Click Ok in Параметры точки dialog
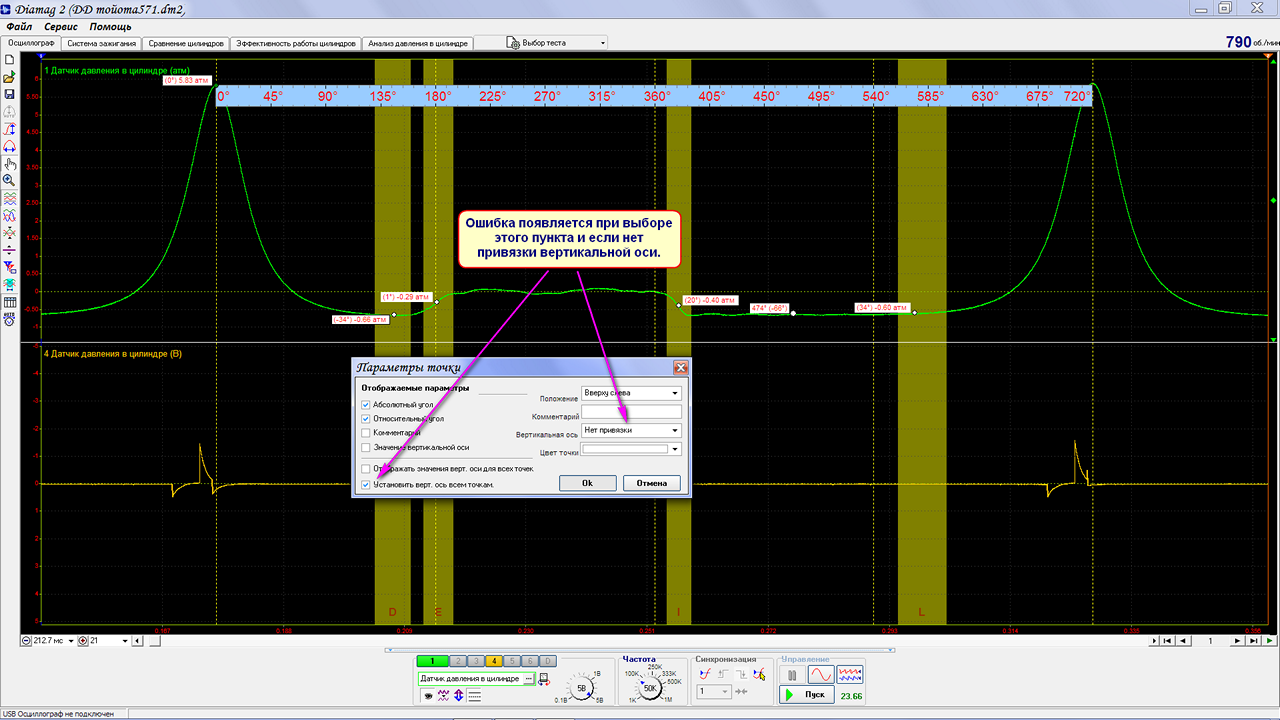The height and width of the screenshot is (720, 1280). 587,483
